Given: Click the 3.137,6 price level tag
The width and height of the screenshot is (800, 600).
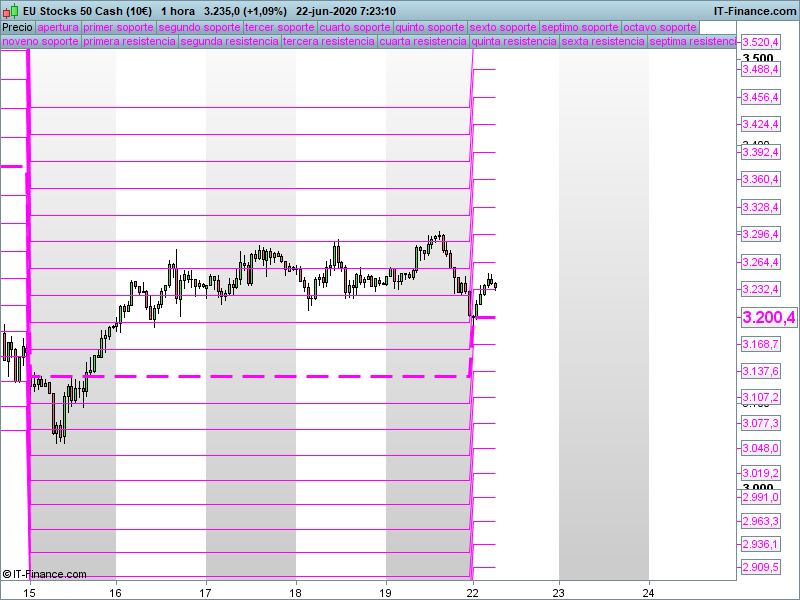Looking at the screenshot, I should pos(760,371).
